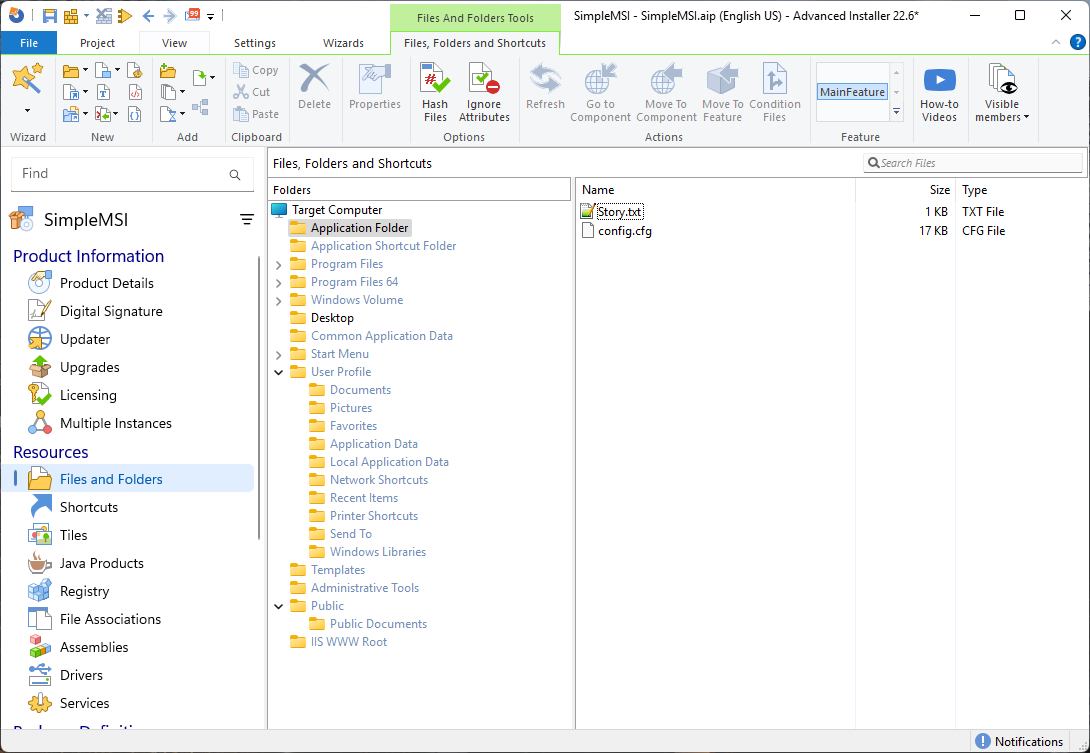The width and height of the screenshot is (1090, 753).
Task: Click the new JSON file braces icon
Action: click(136, 113)
